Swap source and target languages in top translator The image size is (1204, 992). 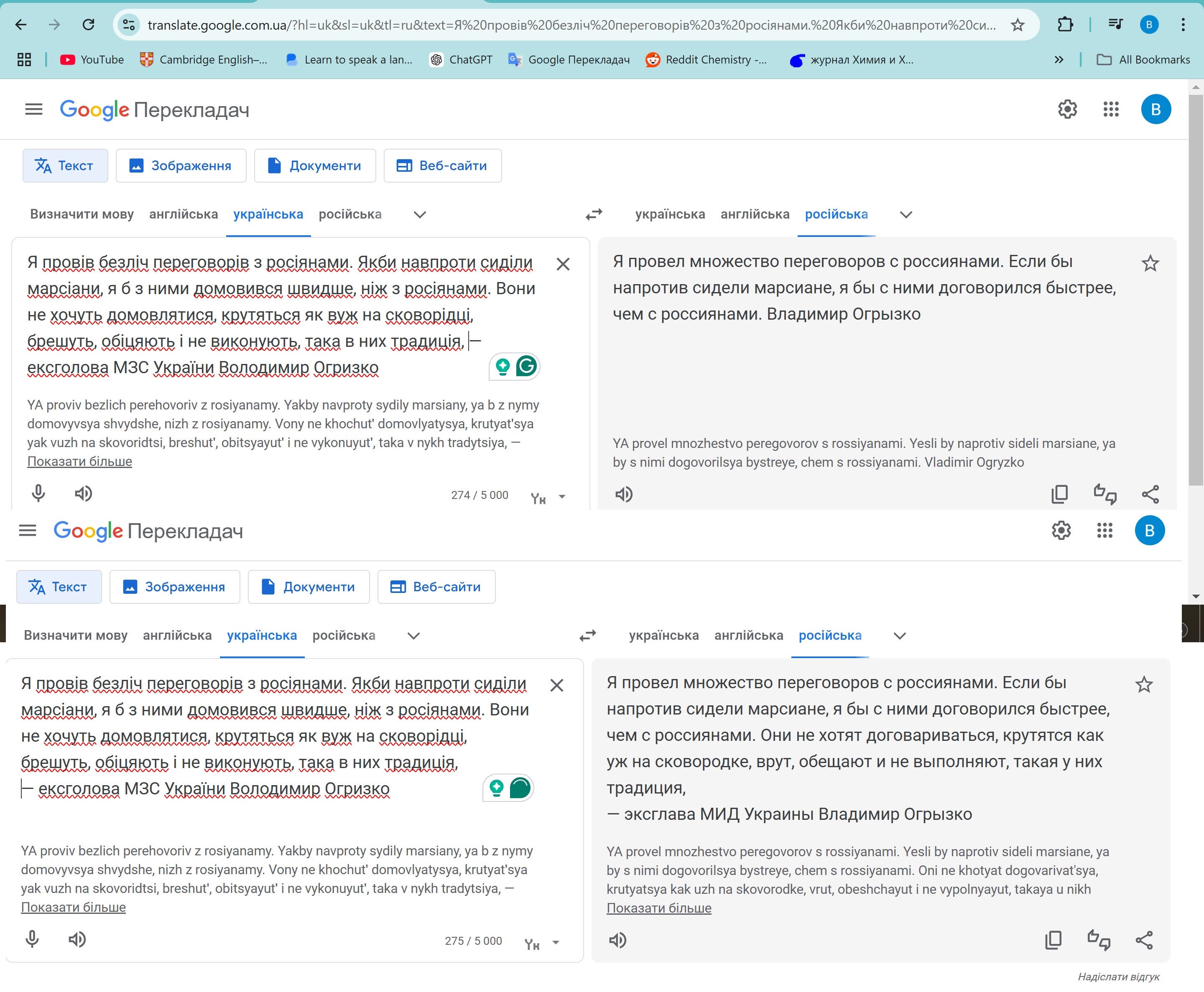pos(594,214)
